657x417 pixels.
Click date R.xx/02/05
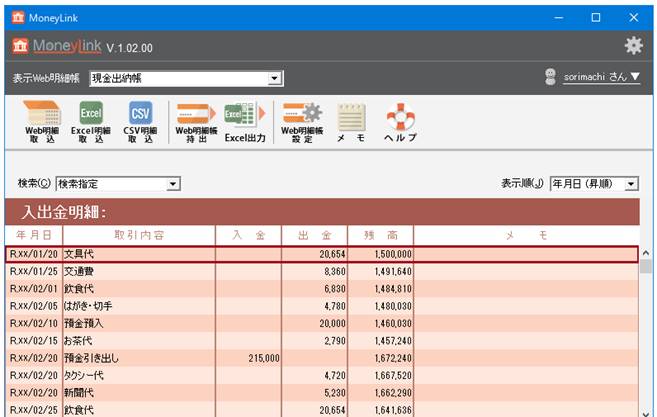34,306
